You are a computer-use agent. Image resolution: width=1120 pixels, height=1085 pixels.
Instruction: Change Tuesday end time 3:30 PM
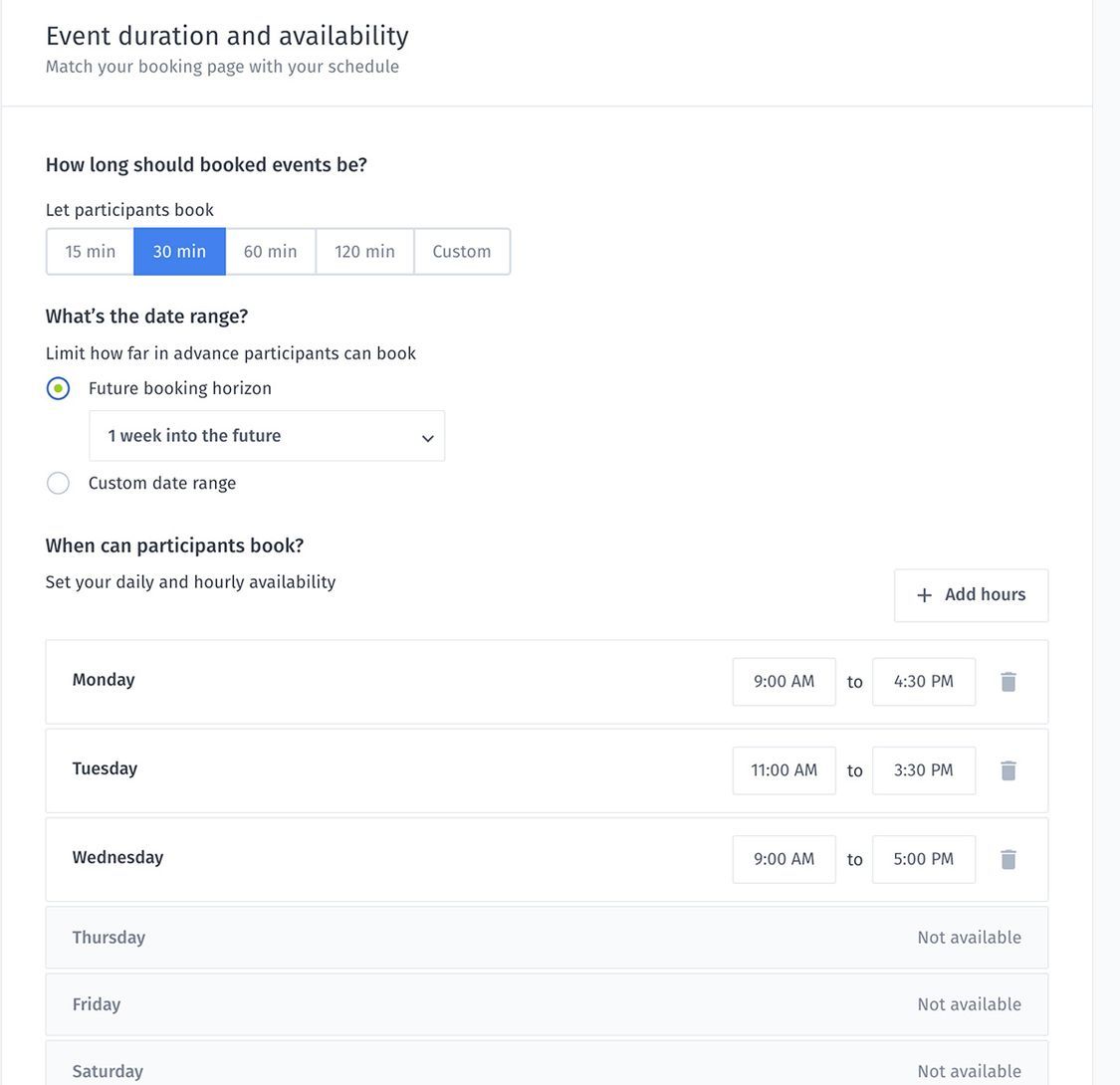point(923,770)
